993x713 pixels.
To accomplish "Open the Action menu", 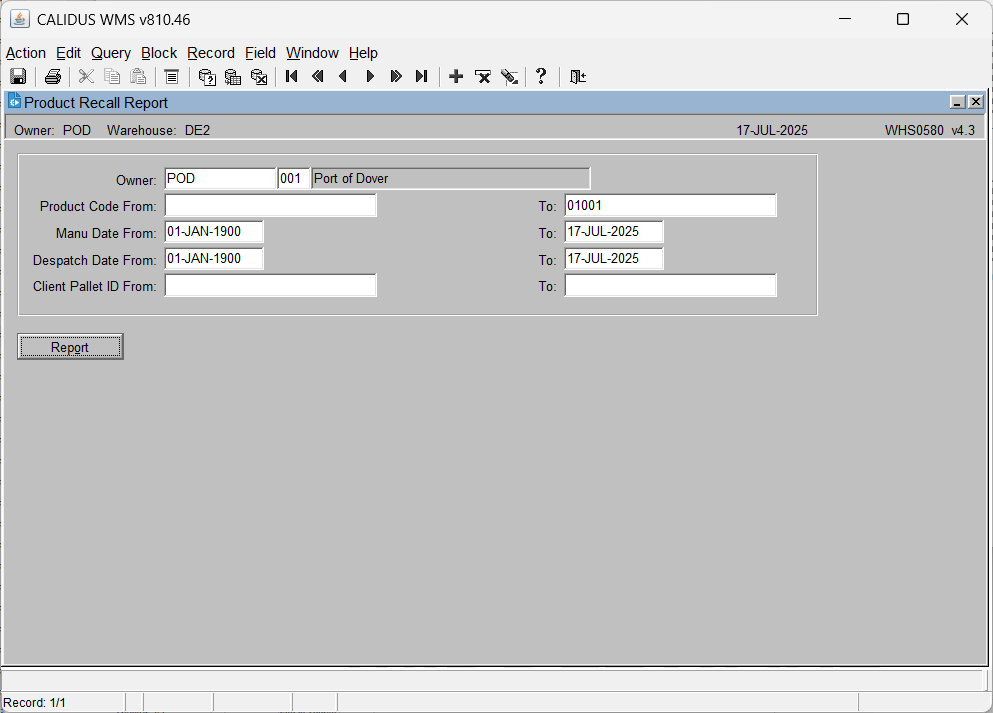I will (x=26, y=53).
